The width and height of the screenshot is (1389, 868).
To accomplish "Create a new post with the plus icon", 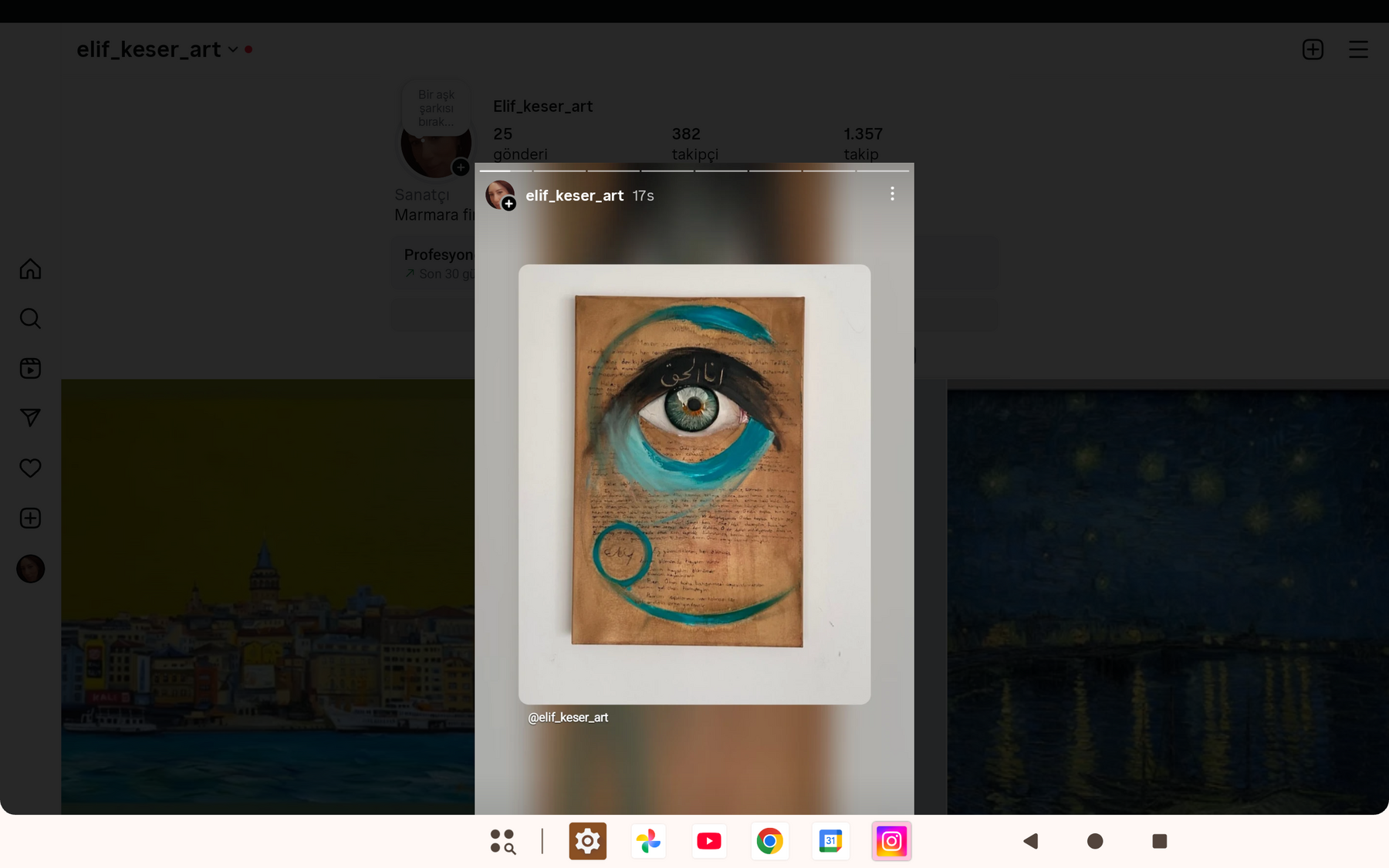I will [30, 518].
